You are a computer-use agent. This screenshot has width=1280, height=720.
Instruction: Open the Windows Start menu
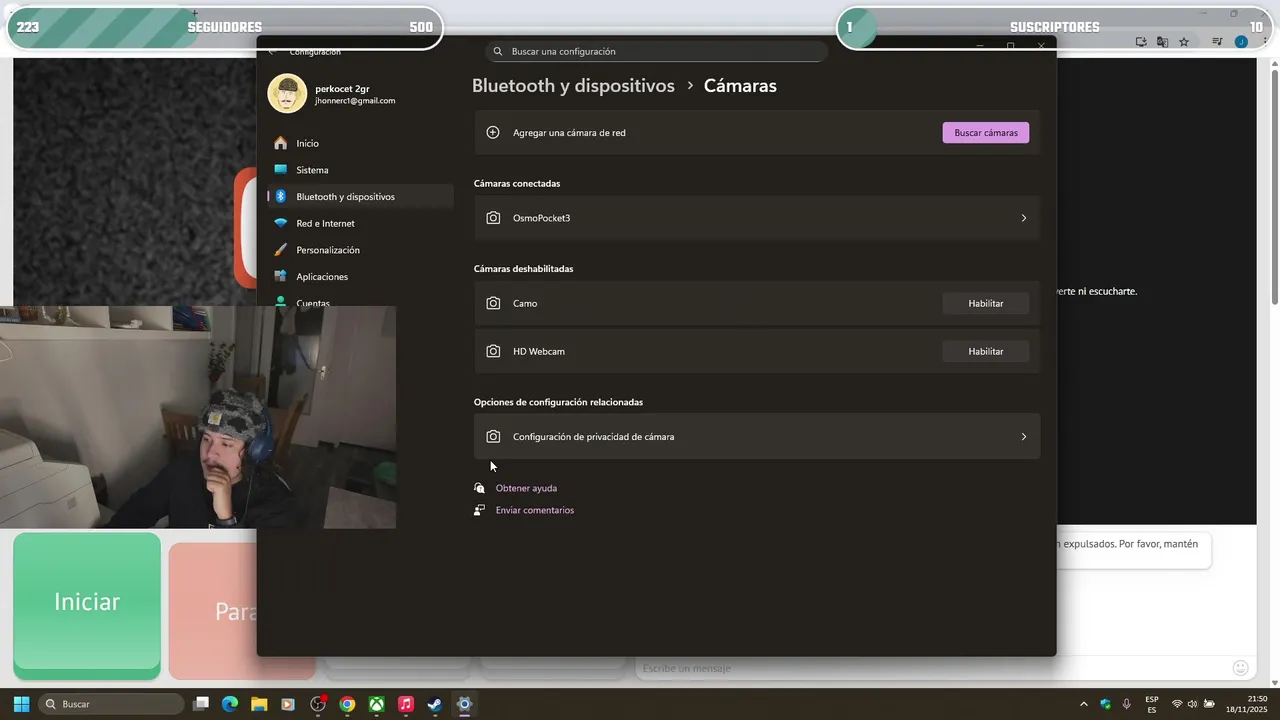[21, 704]
